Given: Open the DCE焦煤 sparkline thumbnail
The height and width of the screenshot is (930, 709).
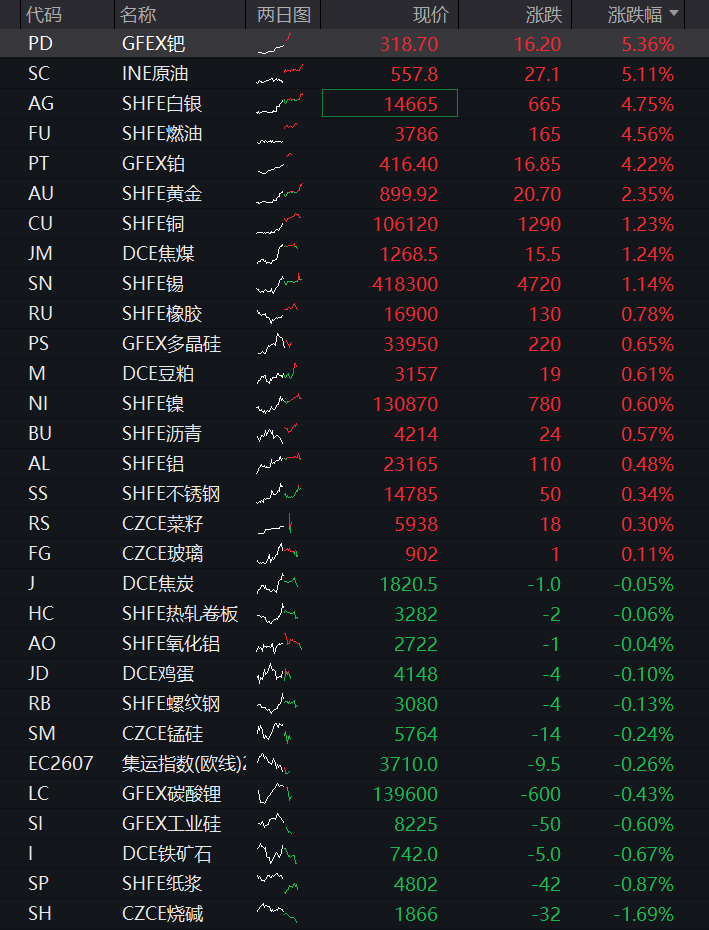Looking at the screenshot, I should (x=277, y=253).
